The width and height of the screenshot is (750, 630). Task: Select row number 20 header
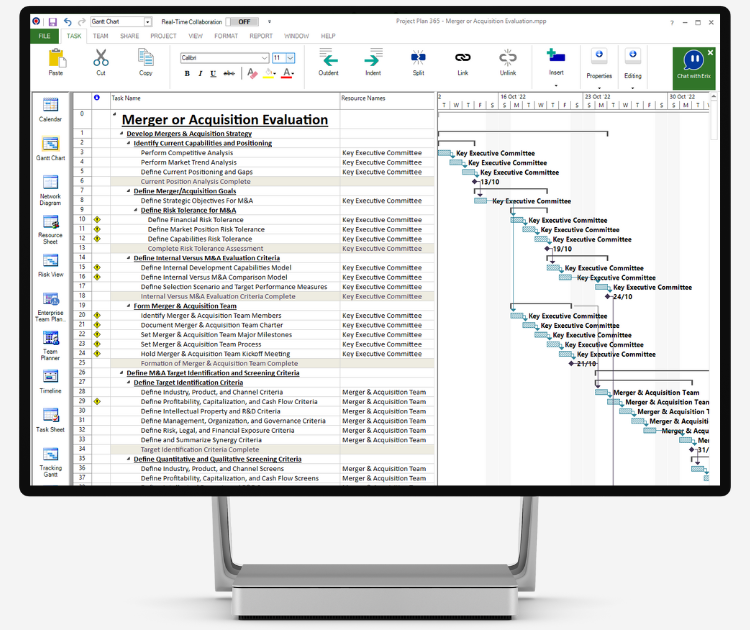point(82,315)
